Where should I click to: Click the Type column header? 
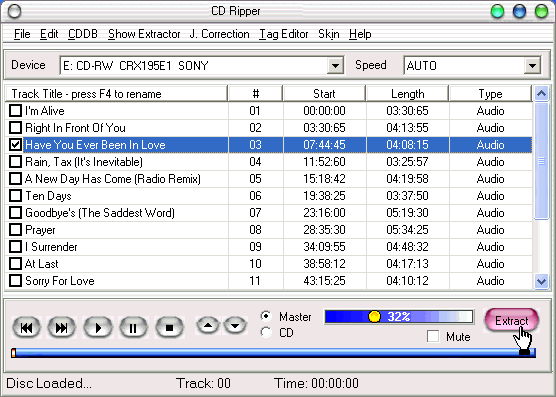[490, 94]
